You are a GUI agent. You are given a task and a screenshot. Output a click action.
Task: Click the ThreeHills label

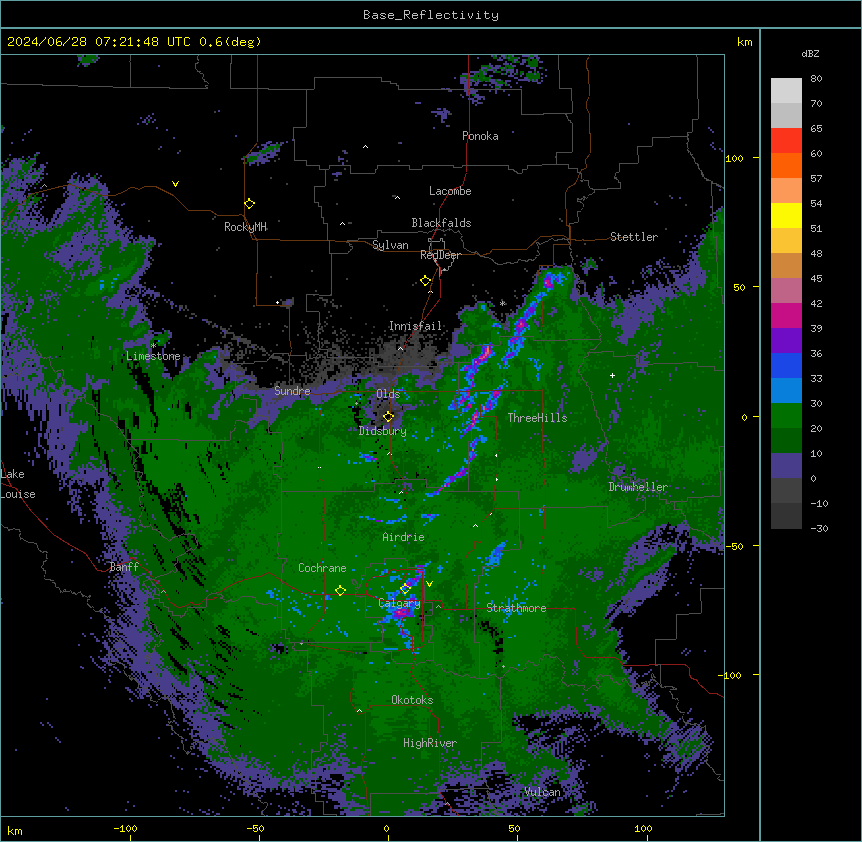[x=537, y=418]
